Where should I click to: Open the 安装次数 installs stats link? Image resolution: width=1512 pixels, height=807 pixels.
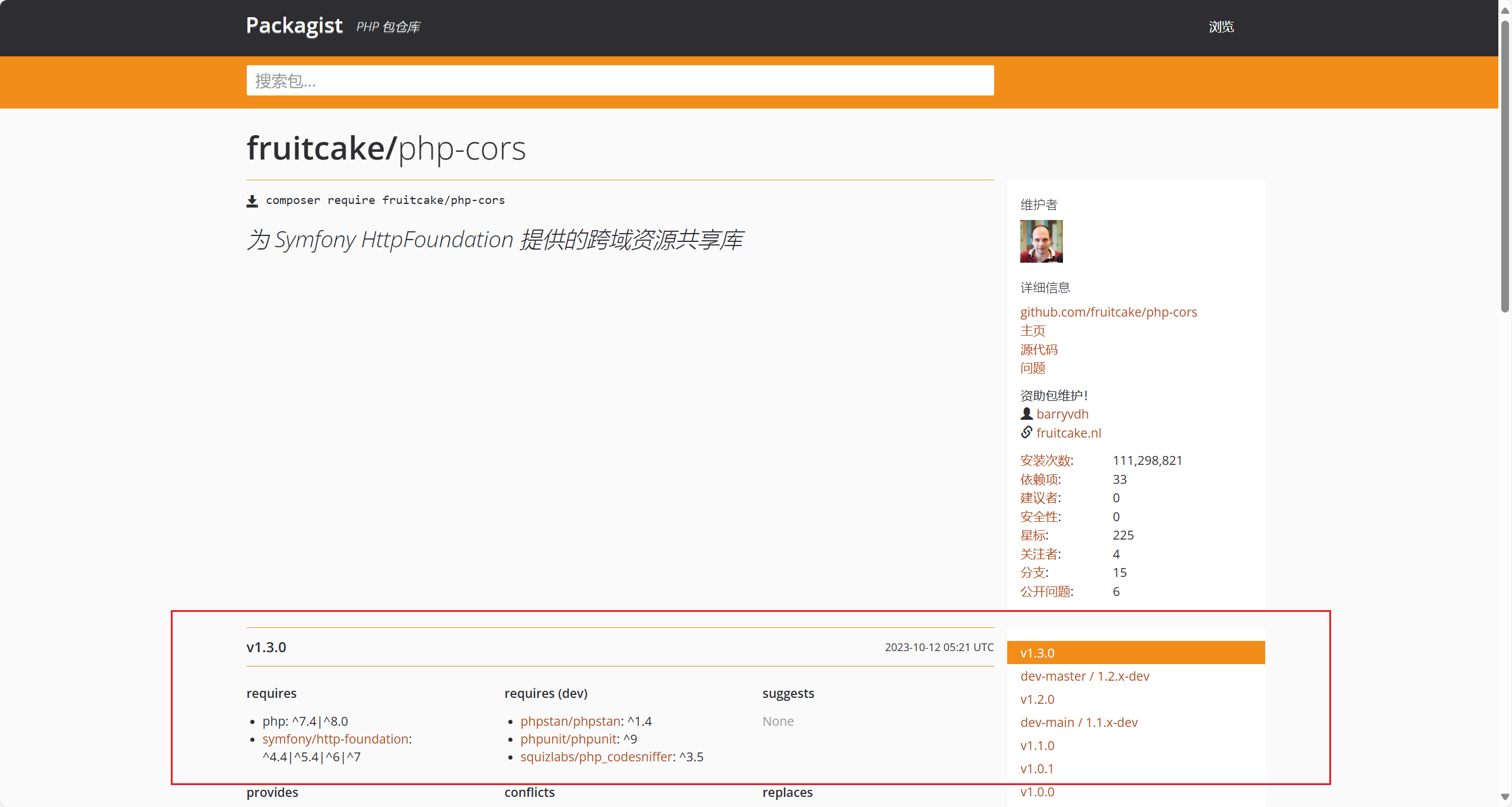pos(1045,460)
